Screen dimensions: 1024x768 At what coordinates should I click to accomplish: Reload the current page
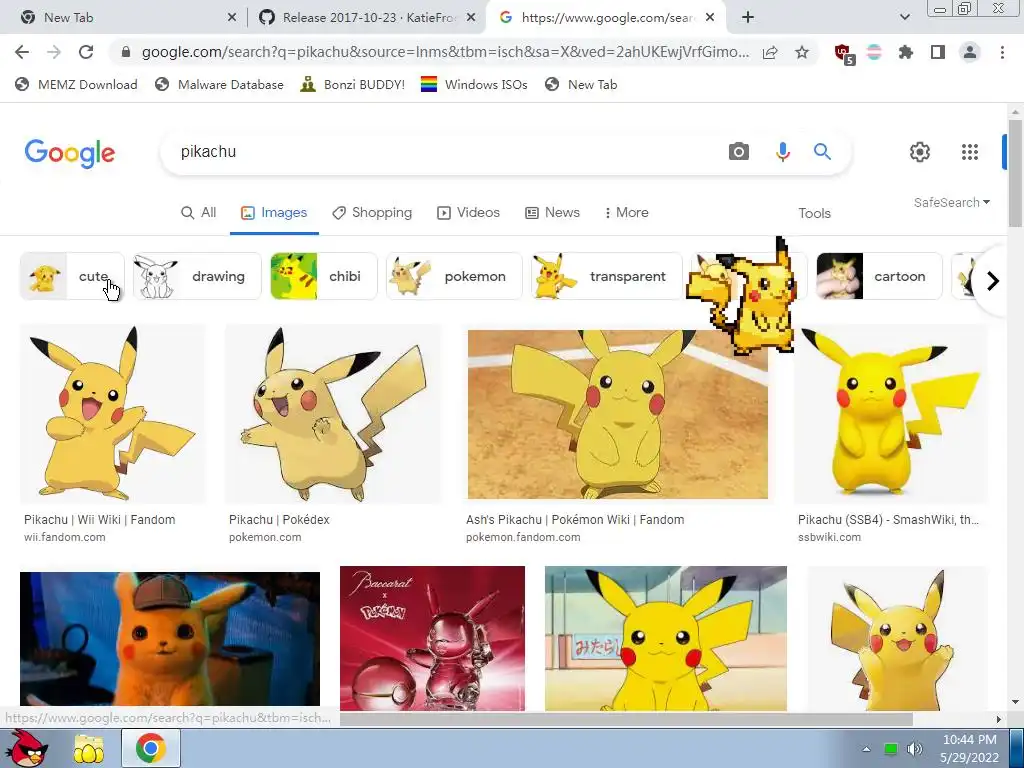click(86, 52)
